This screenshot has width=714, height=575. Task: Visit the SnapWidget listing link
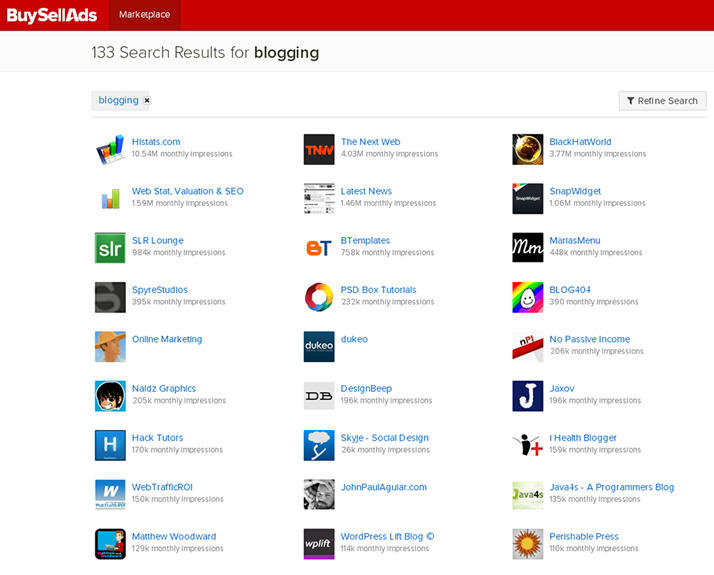tap(575, 191)
